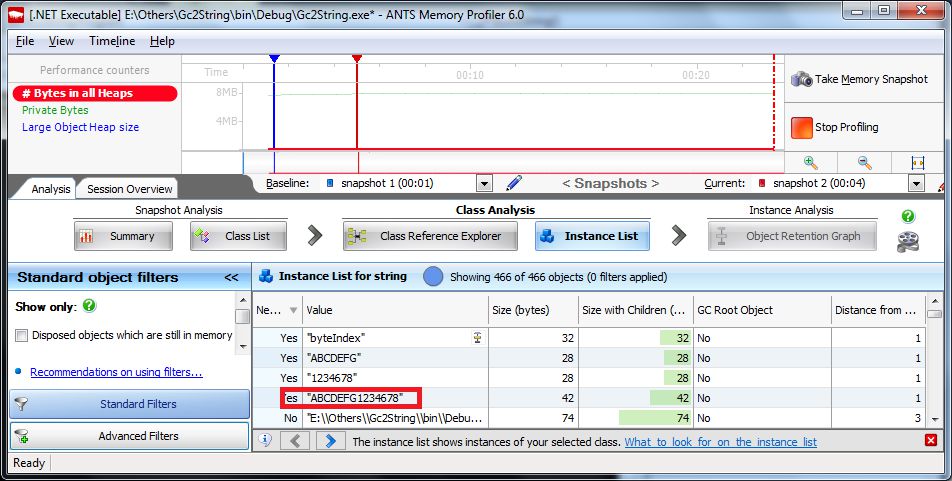Click the film camera tutorial icon
The height and width of the screenshot is (481, 952).
click(908, 241)
